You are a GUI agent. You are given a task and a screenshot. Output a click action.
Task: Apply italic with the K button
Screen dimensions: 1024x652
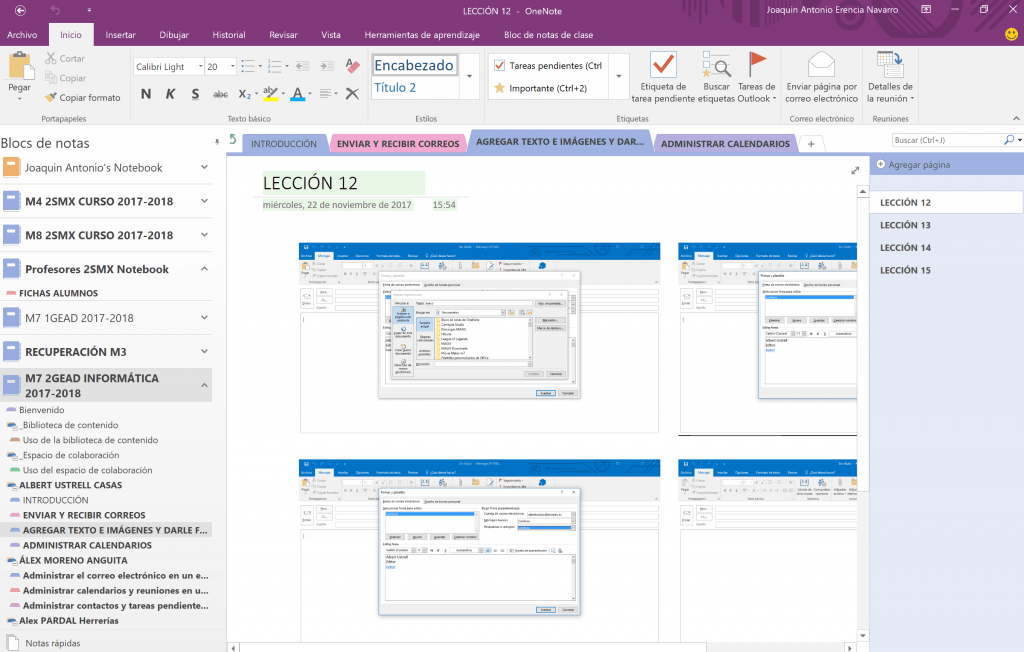(170, 94)
